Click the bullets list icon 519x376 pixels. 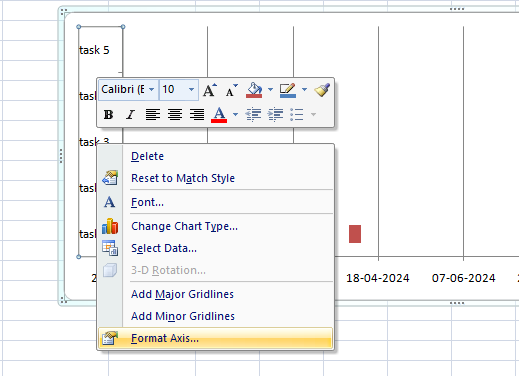coord(297,115)
